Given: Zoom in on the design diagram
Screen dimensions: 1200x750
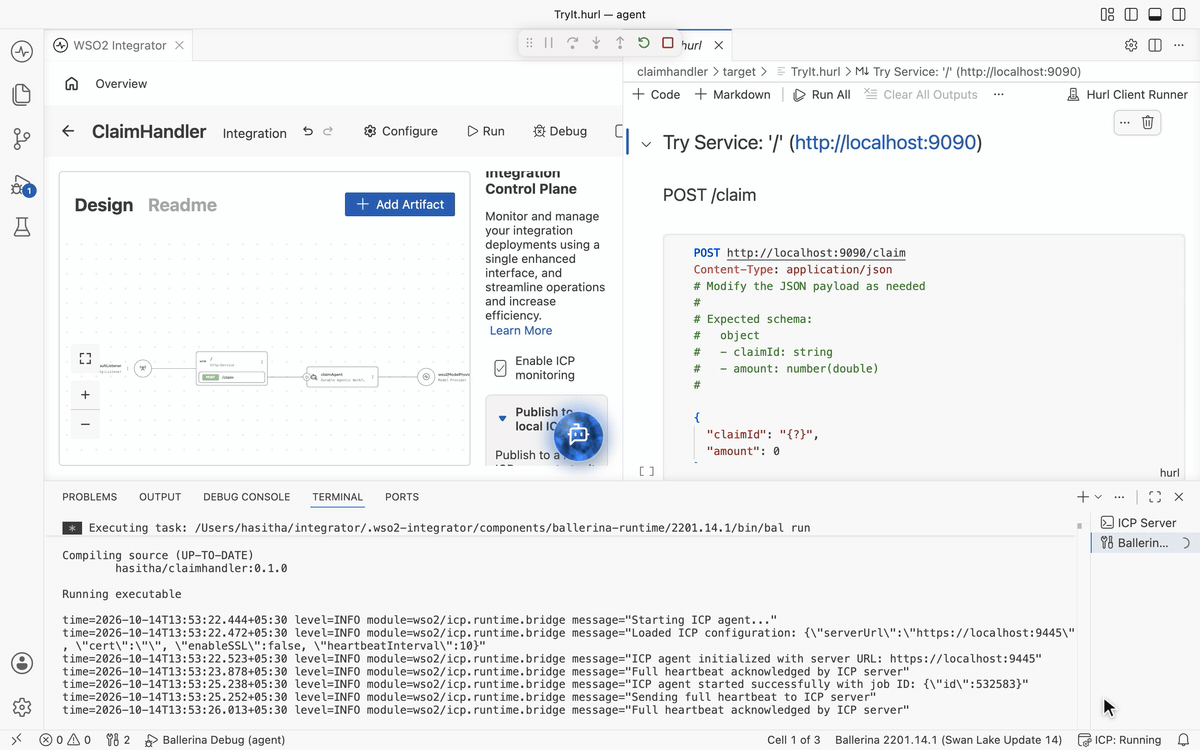Looking at the screenshot, I should click(x=85, y=395).
